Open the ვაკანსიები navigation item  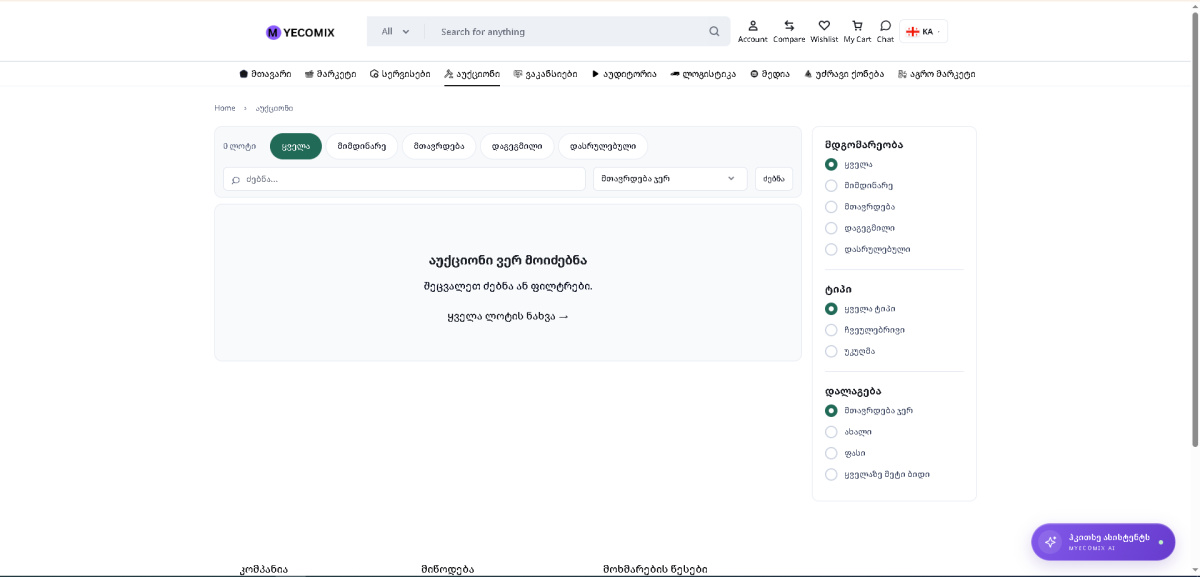[545, 74]
